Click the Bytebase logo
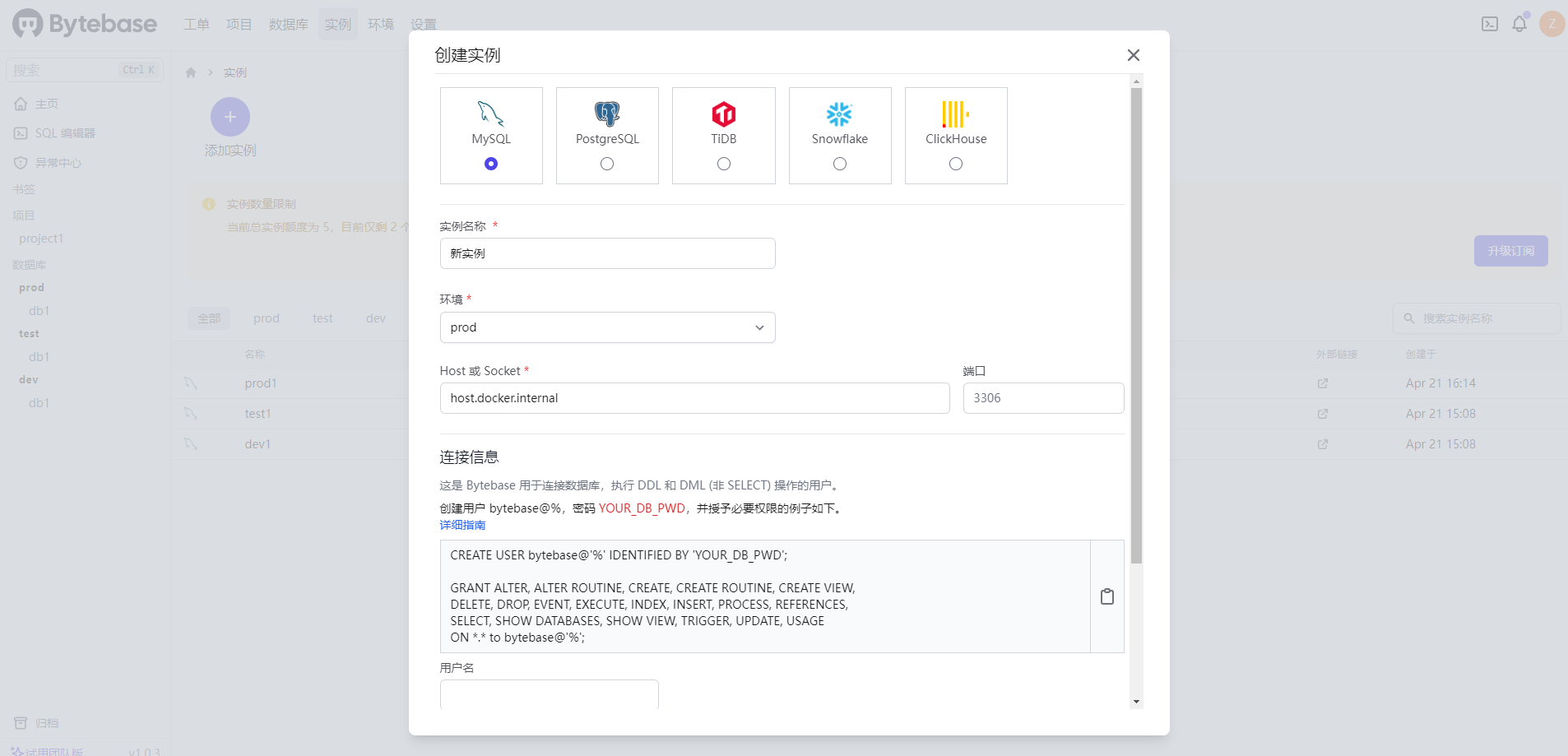The image size is (1568, 756). click(x=82, y=24)
